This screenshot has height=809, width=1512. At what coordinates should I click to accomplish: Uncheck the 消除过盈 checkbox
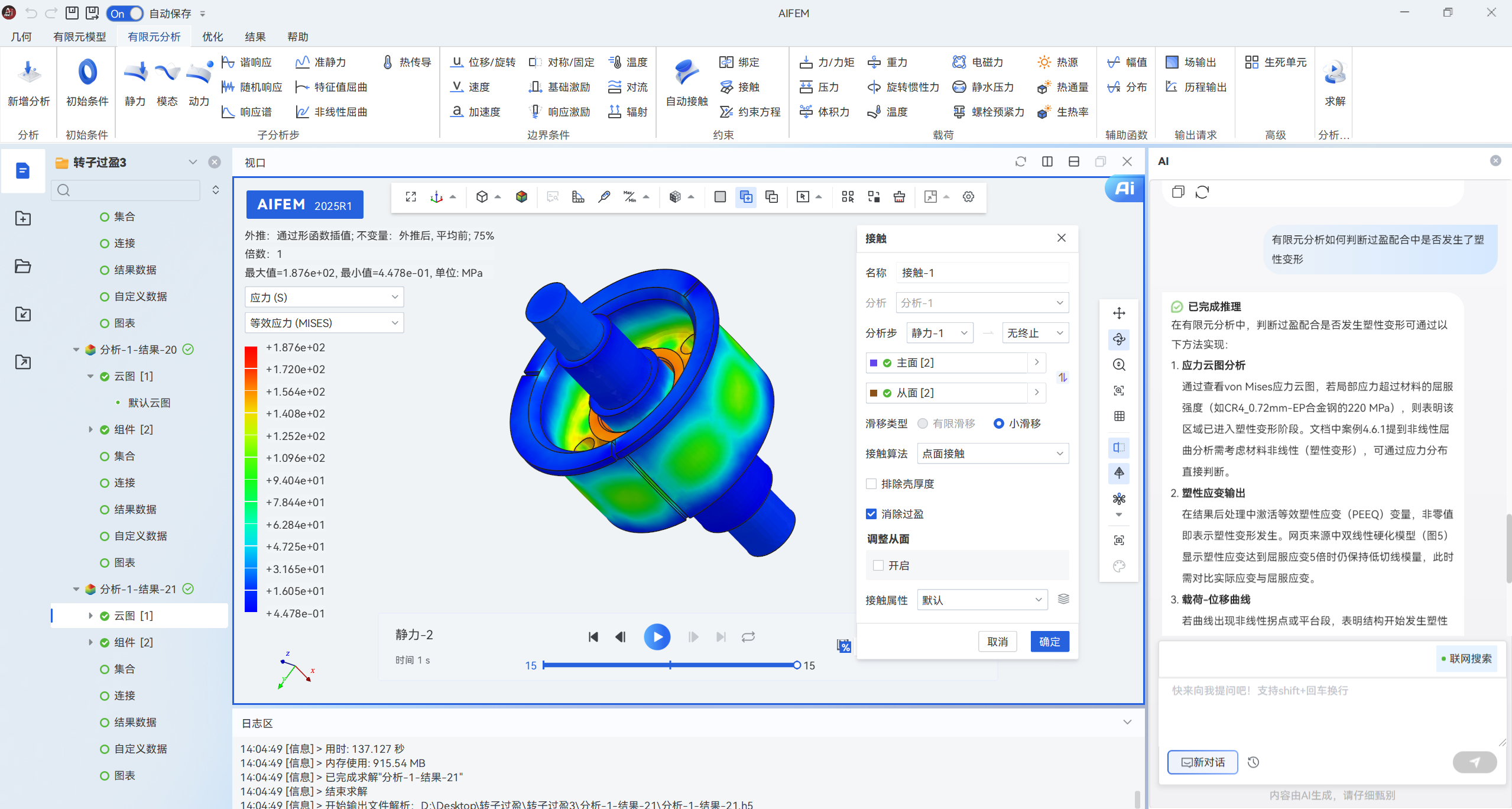(871, 514)
